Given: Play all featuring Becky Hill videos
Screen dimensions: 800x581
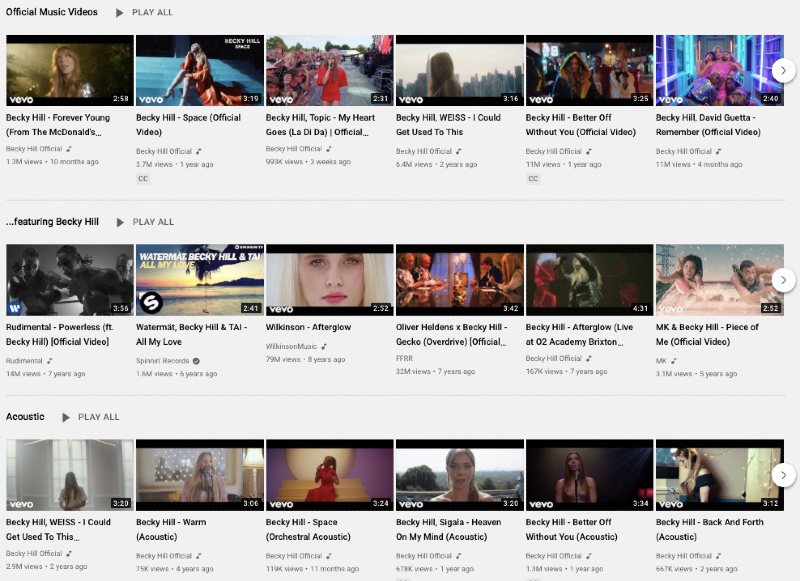Looking at the screenshot, I should coord(145,222).
